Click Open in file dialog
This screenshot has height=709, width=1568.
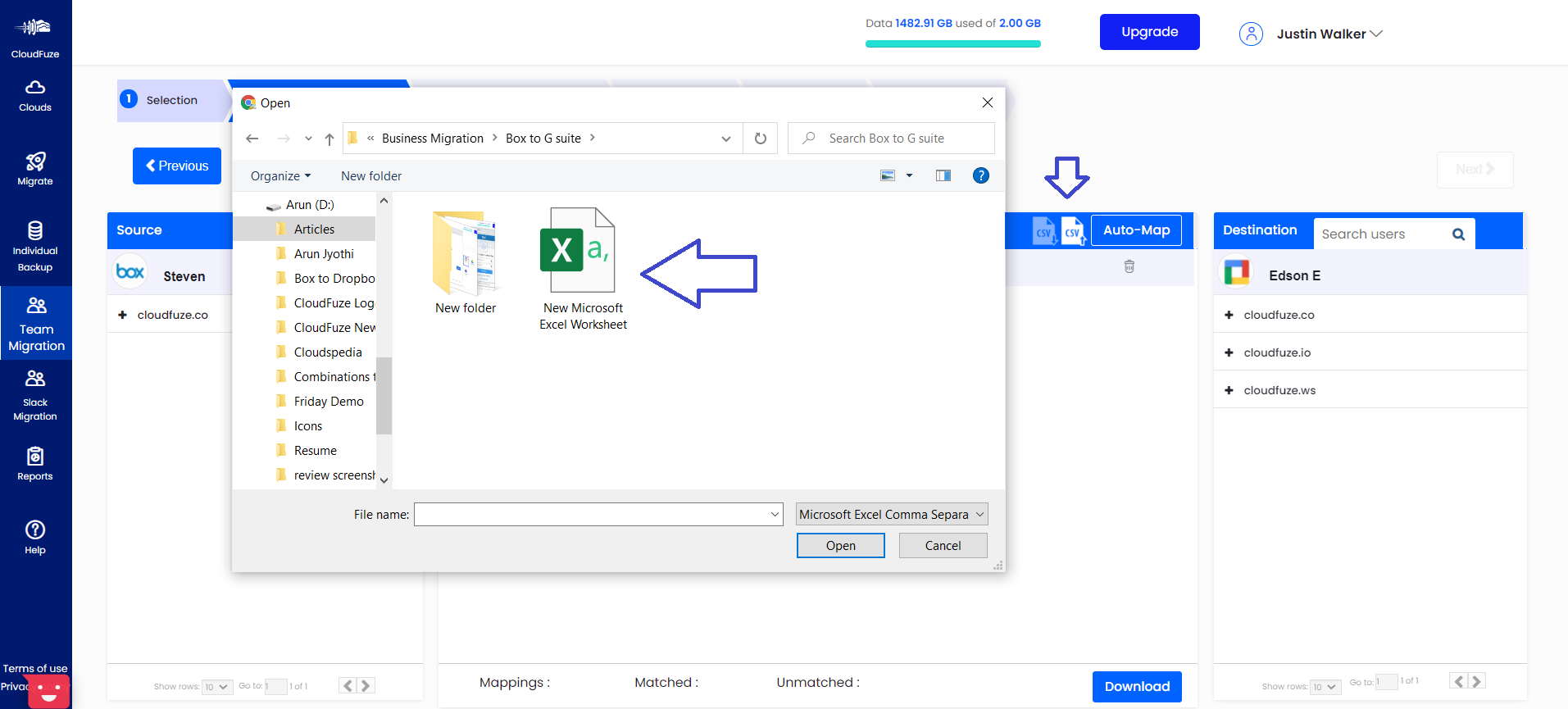click(840, 546)
